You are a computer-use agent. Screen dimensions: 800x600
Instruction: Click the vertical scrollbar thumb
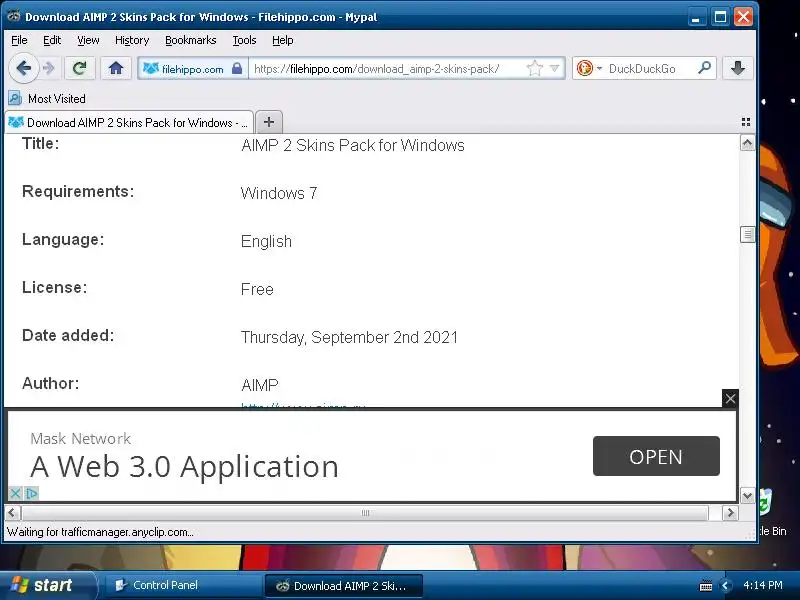[x=747, y=235]
